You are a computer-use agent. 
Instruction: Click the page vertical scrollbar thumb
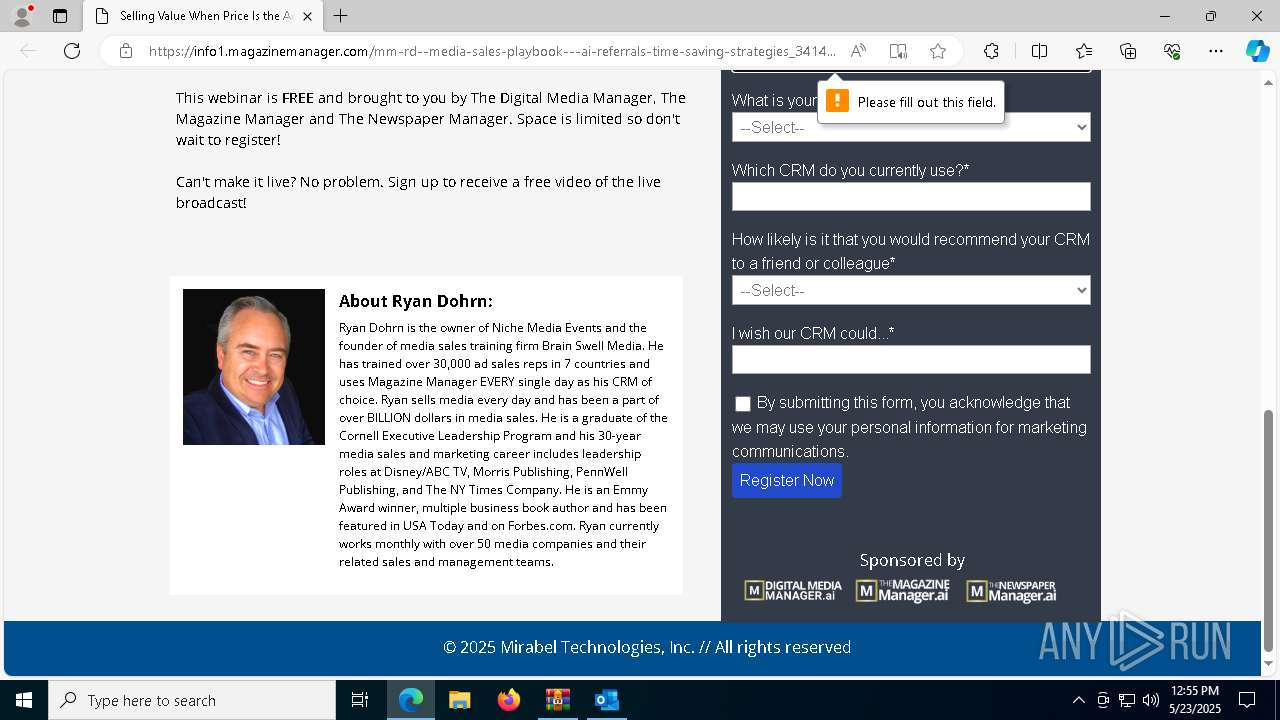(x=1269, y=530)
